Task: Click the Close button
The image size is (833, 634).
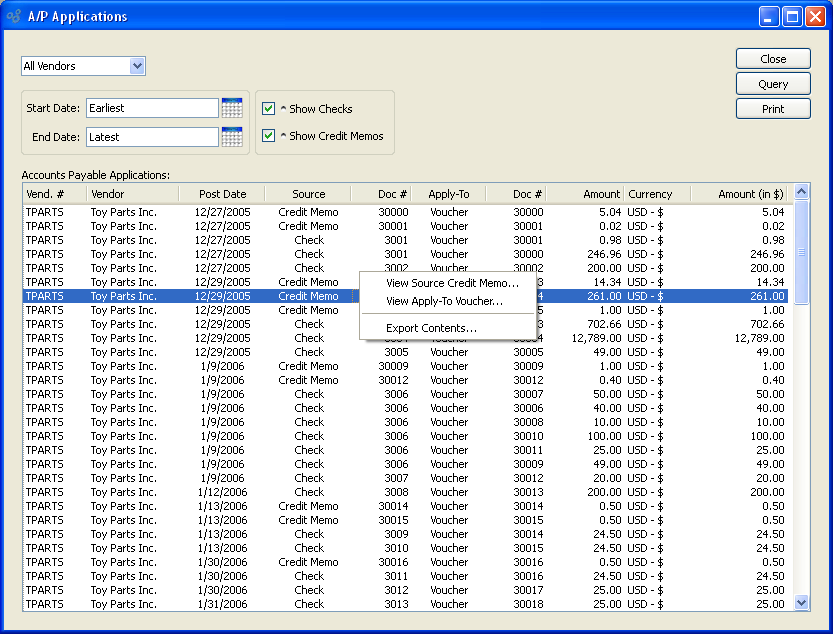Action: click(x=773, y=59)
